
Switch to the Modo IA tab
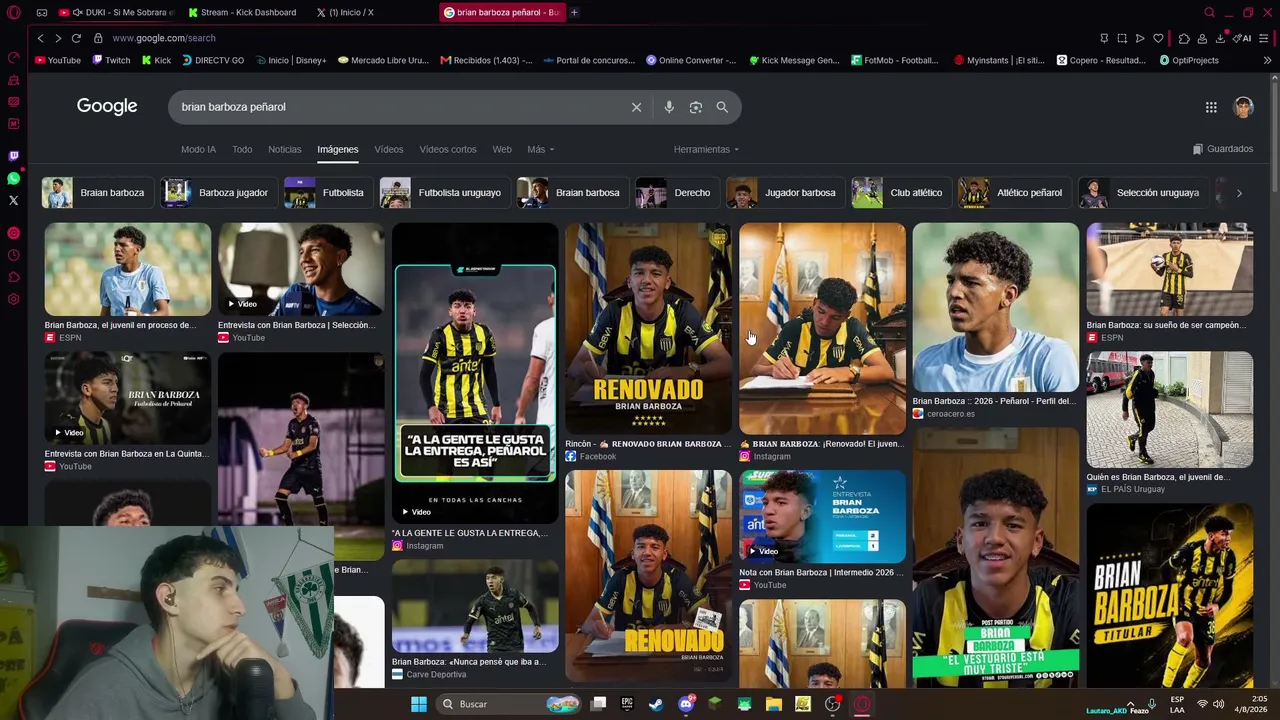pyautogui.click(x=198, y=149)
